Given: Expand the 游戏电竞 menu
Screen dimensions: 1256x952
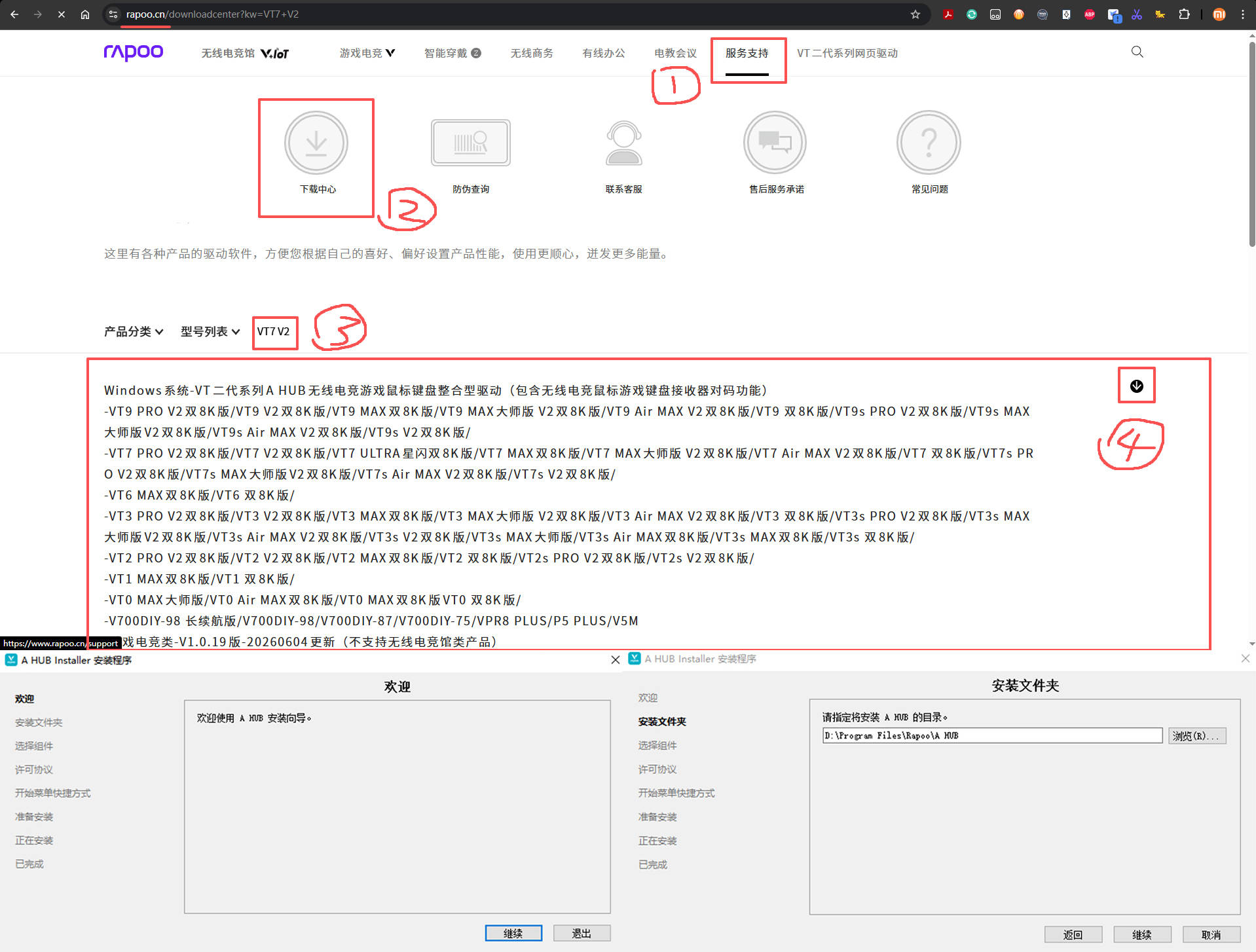Looking at the screenshot, I should tap(367, 53).
